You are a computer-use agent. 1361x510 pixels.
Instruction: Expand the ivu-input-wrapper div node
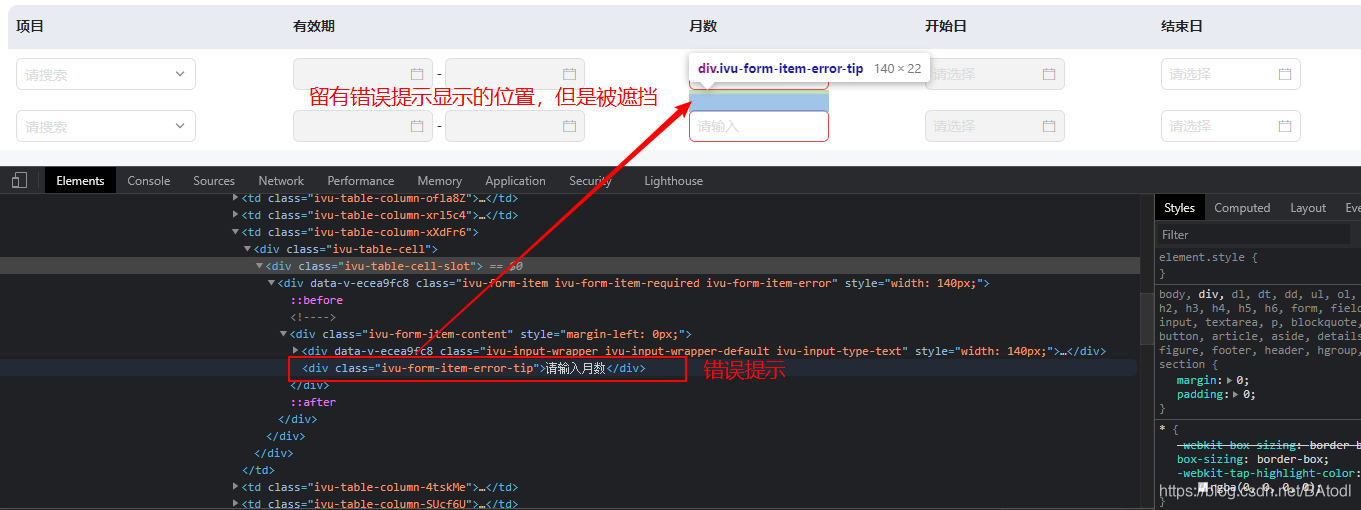pos(295,351)
